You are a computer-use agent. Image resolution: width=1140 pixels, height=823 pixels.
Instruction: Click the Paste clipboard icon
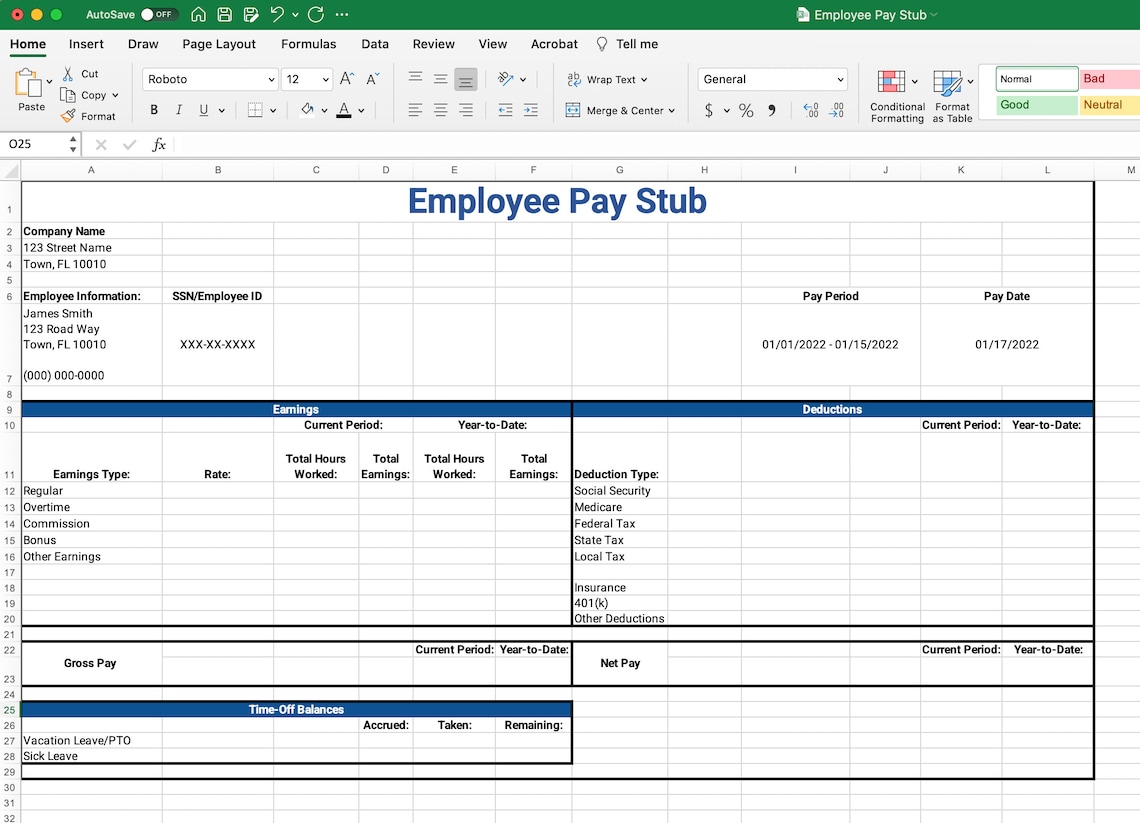28,83
